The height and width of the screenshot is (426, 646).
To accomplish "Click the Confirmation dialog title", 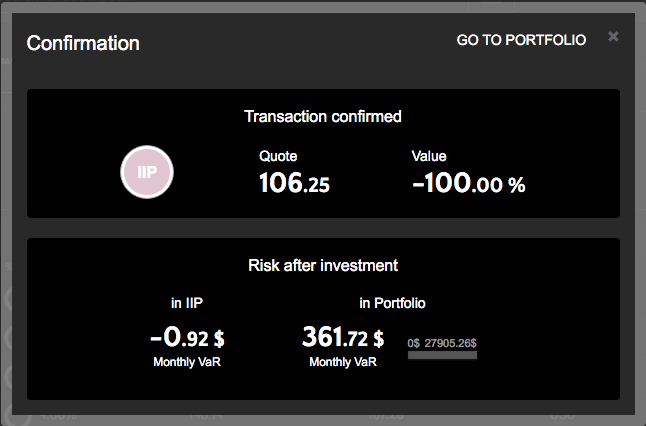I will tap(83, 43).
